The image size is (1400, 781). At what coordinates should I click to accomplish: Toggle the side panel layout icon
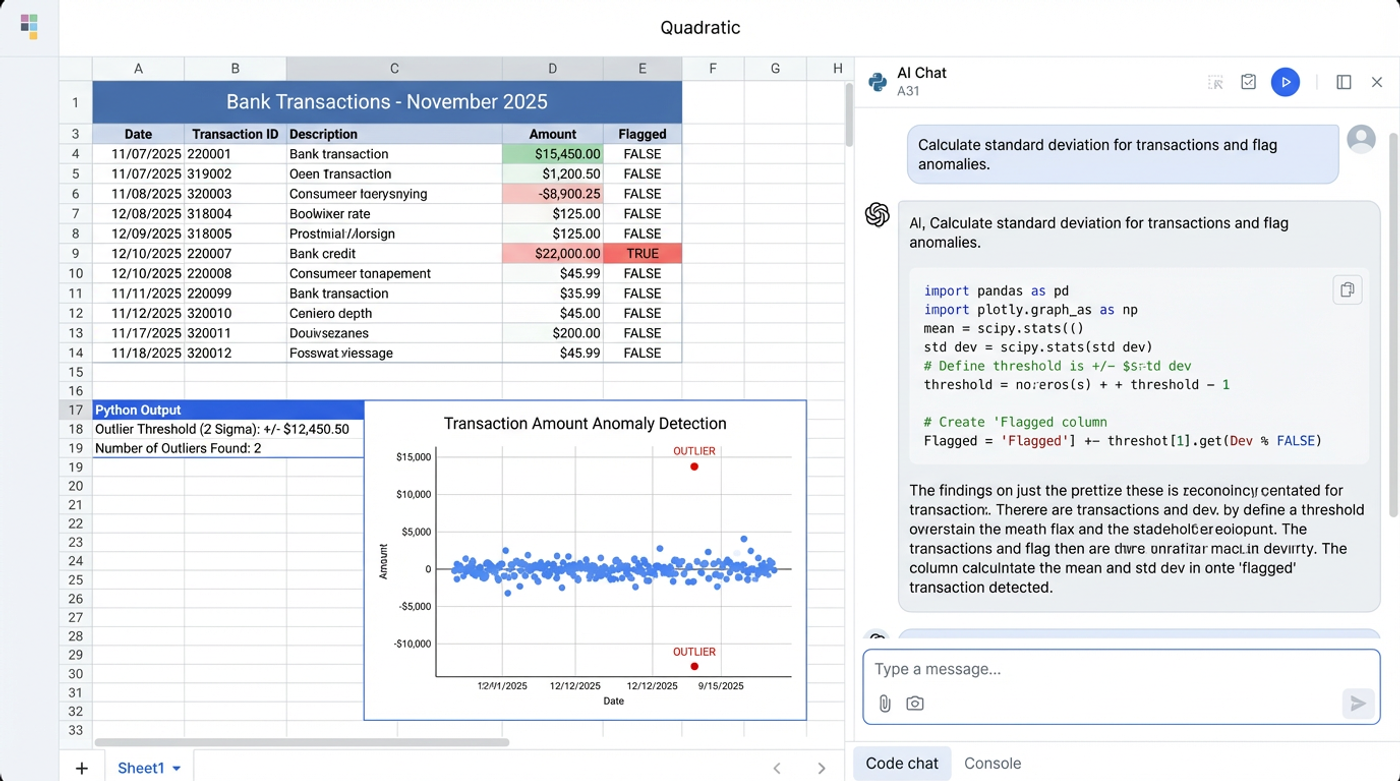coord(1344,82)
